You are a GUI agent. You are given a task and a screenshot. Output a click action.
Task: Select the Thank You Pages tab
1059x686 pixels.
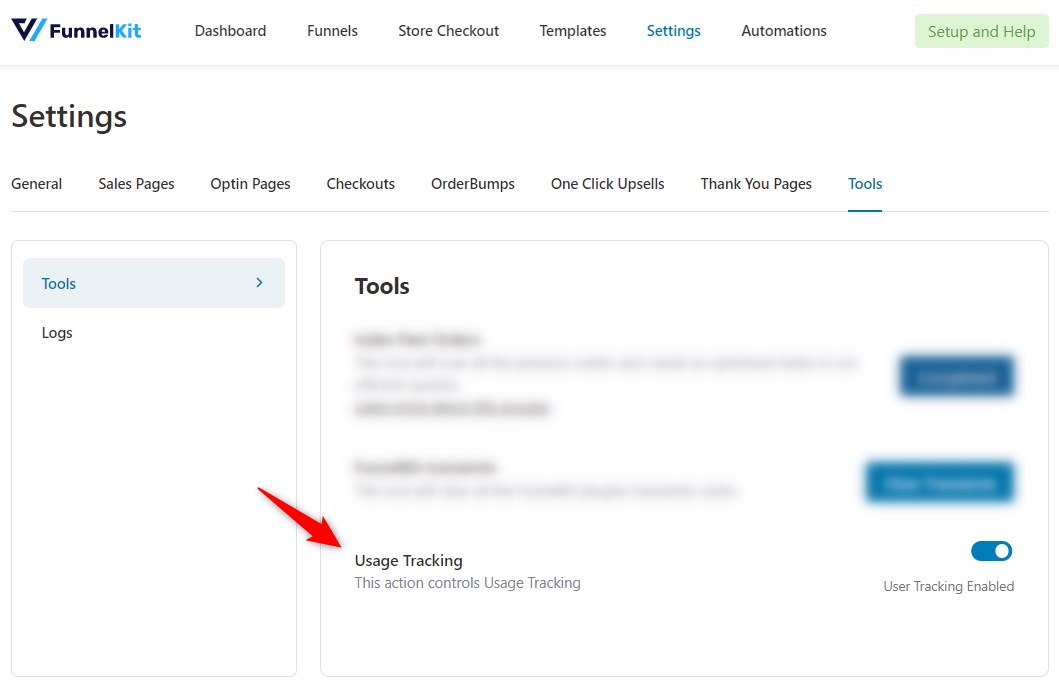point(755,184)
